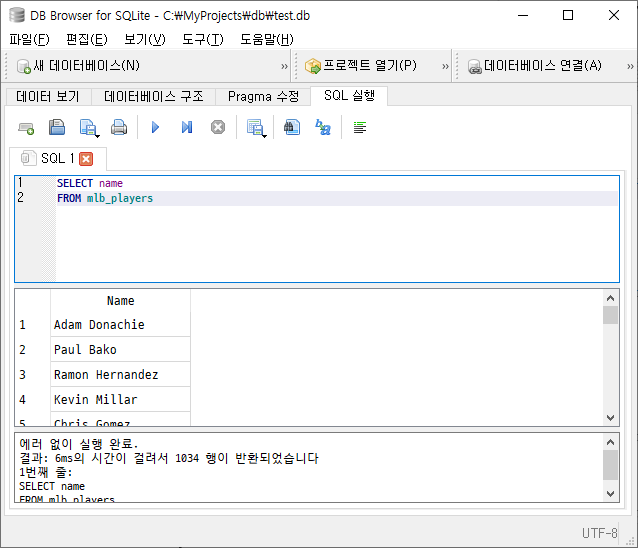The image size is (638, 548).
Task: Open a new SQL tab icon
Action: coord(26,128)
